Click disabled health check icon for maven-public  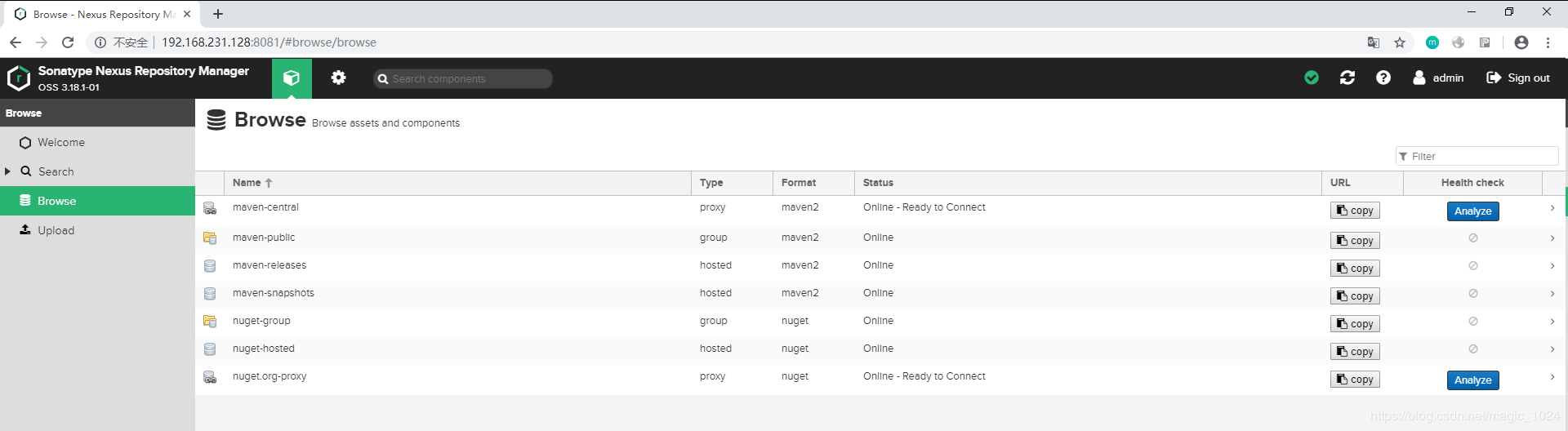(1473, 238)
